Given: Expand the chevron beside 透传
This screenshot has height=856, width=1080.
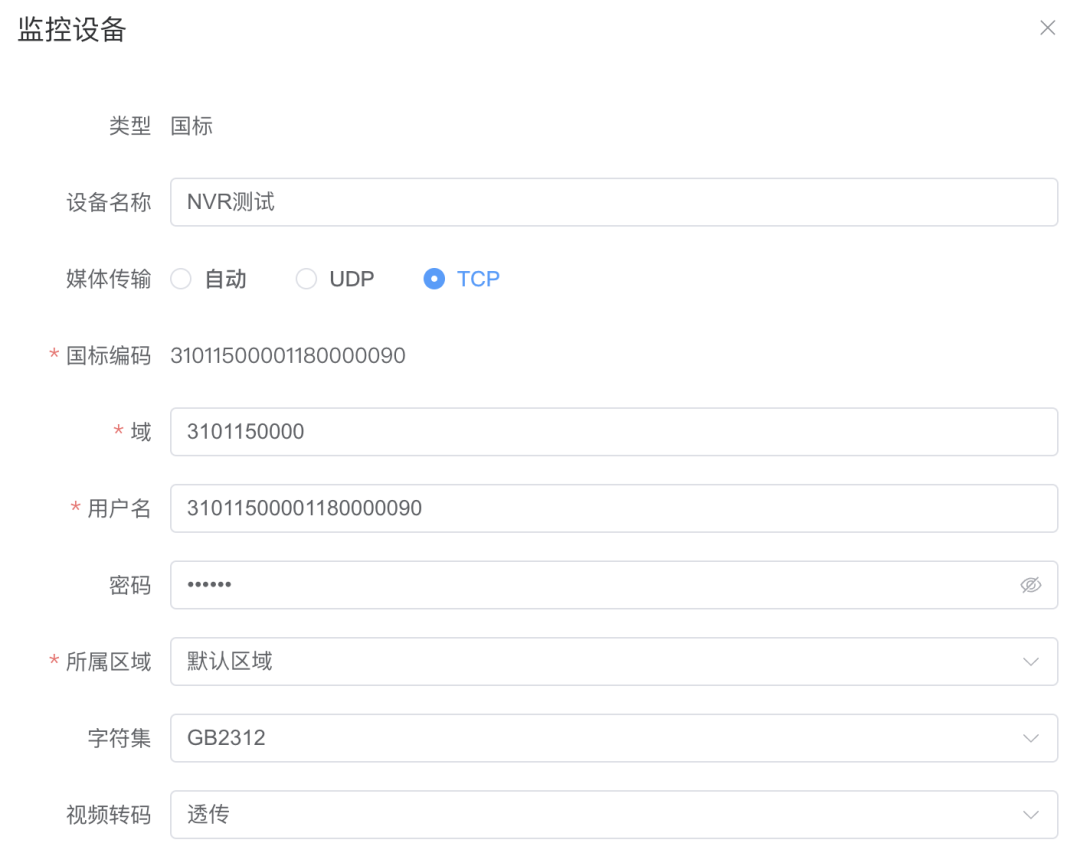Looking at the screenshot, I should click(1033, 815).
